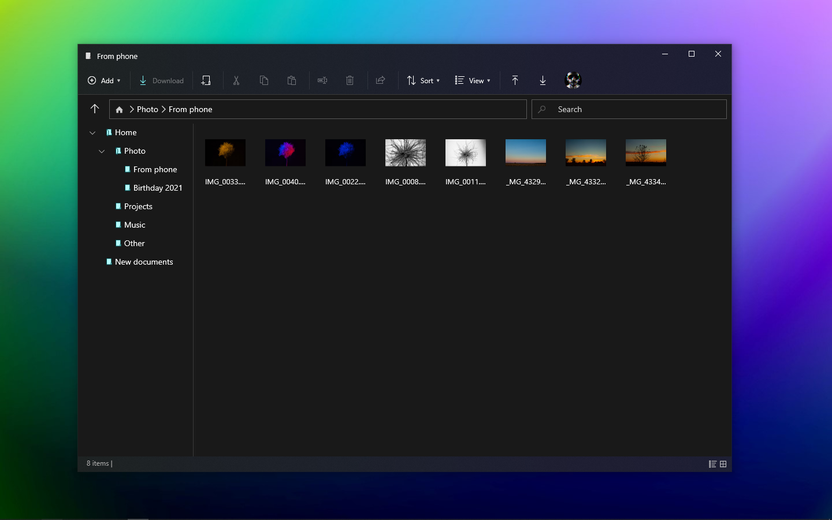The height and width of the screenshot is (520, 832).
Task: Click the 8 items status text
Action: tap(98, 463)
